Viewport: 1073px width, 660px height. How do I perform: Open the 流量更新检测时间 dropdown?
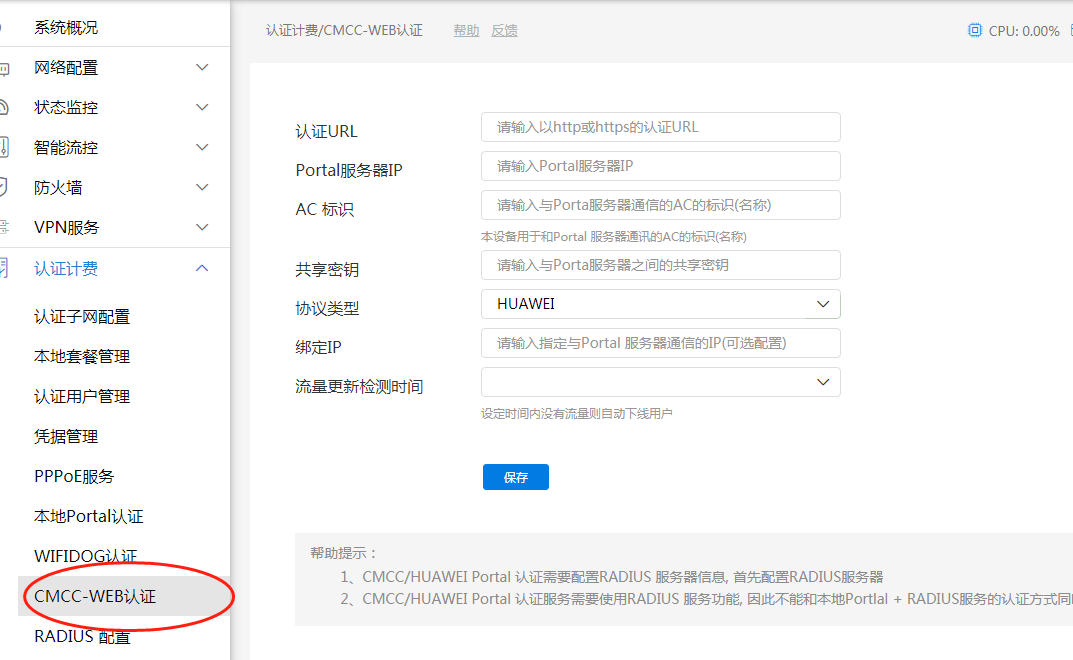click(660, 382)
